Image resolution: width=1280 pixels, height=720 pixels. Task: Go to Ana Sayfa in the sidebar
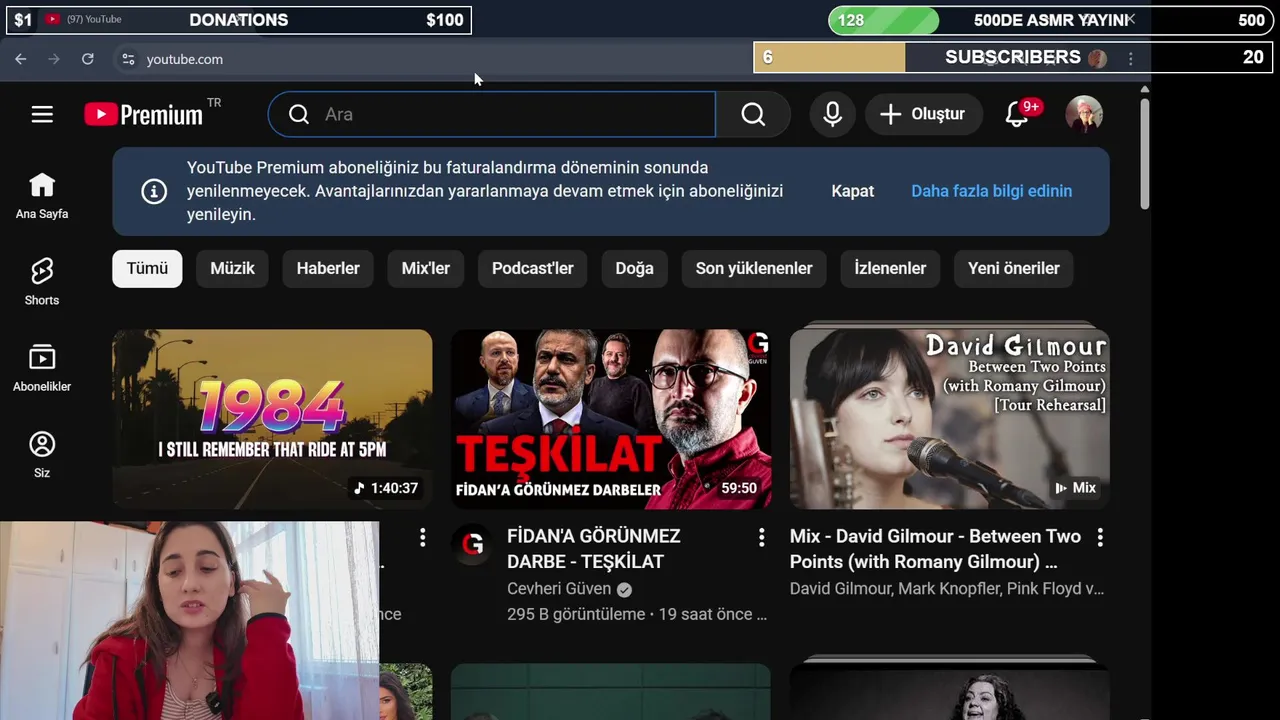click(x=42, y=195)
